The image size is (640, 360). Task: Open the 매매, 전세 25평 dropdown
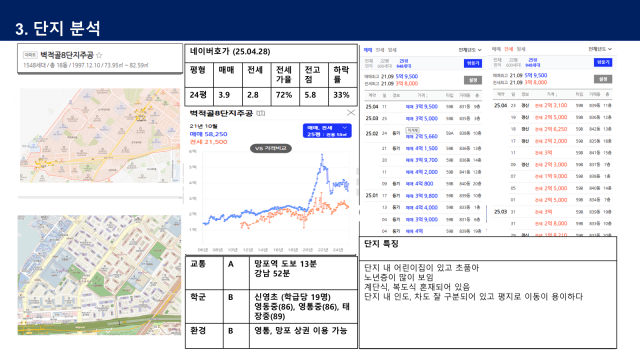[x=327, y=131]
